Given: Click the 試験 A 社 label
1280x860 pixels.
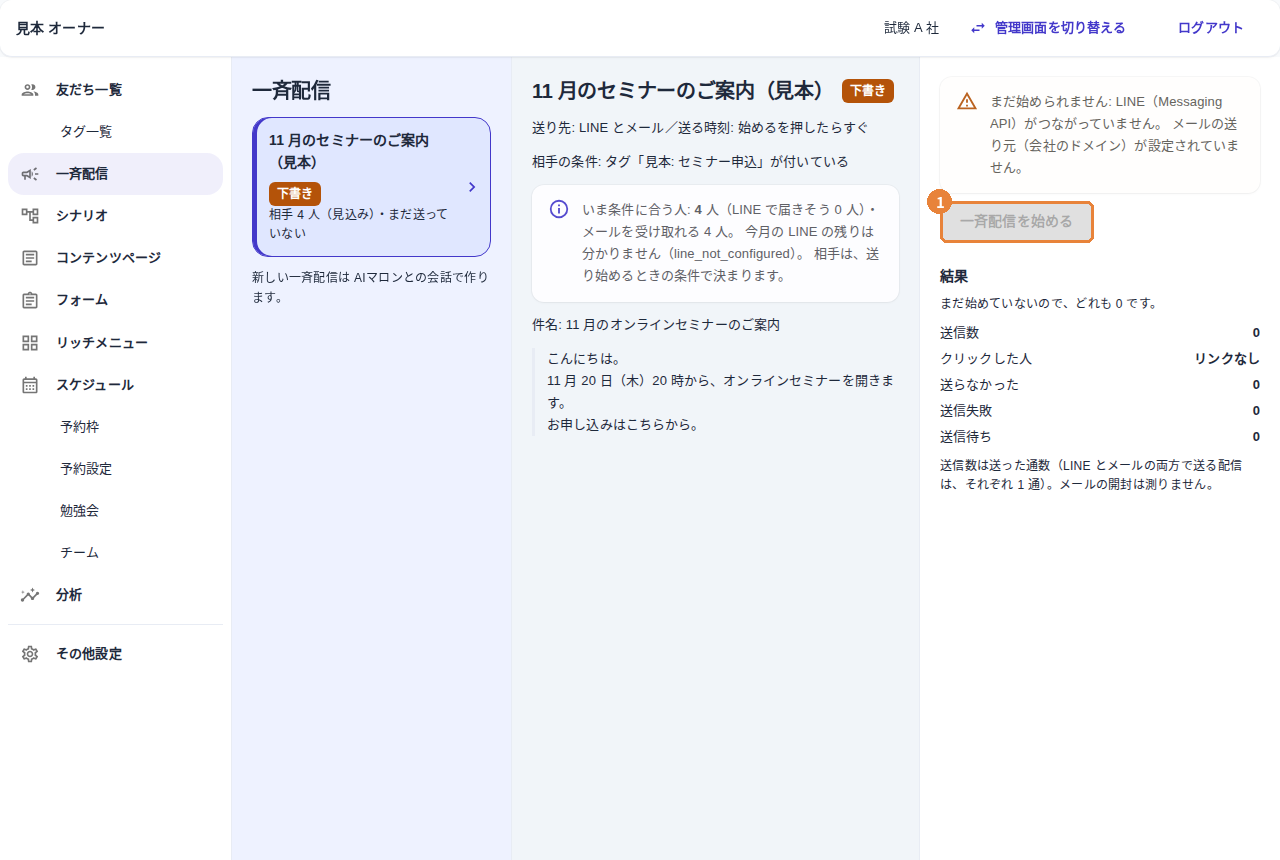Looking at the screenshot, I should click(912, 28).
